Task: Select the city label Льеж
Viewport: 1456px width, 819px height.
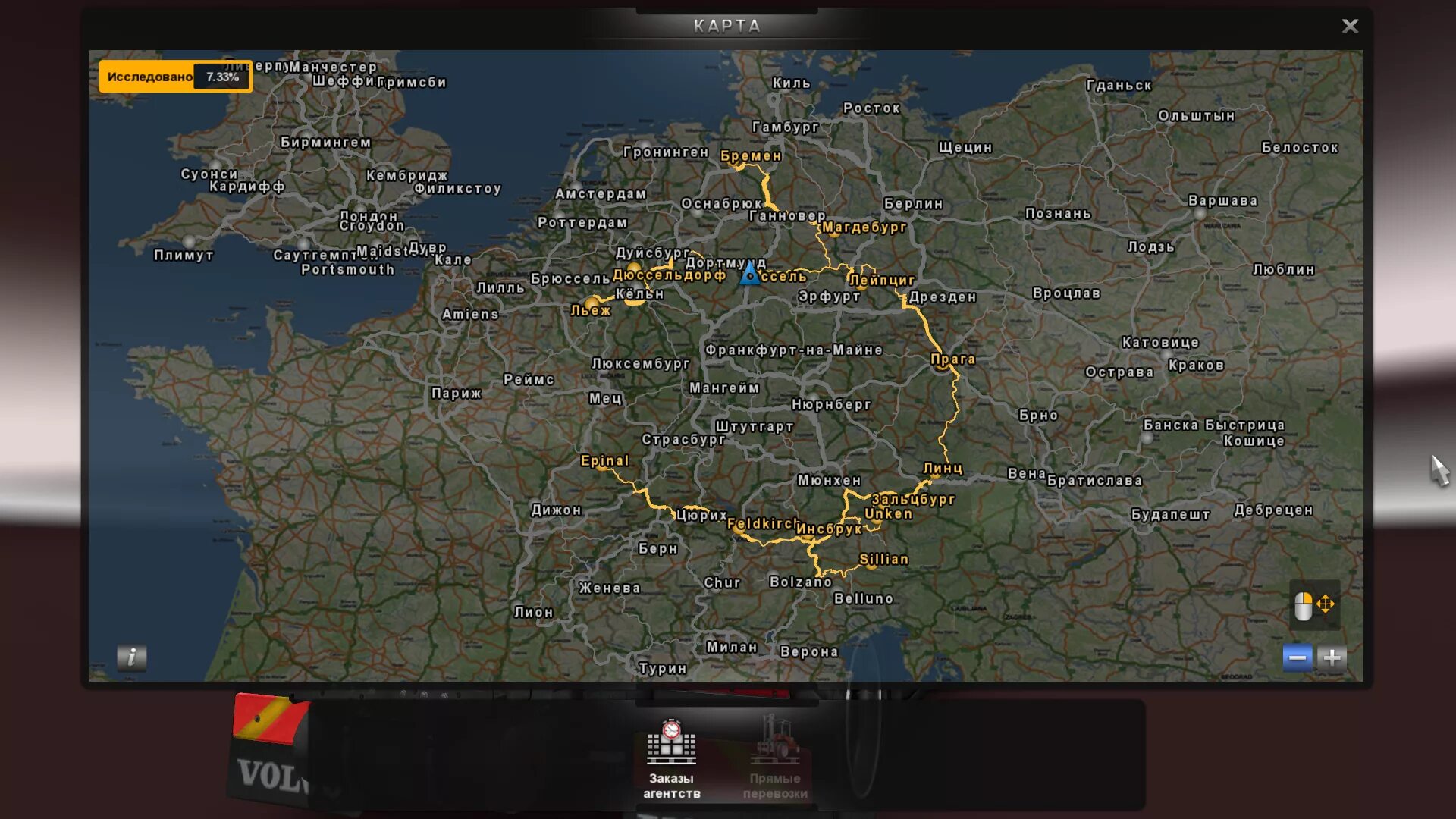Action: pyautogui.click(x=591, y=311)
